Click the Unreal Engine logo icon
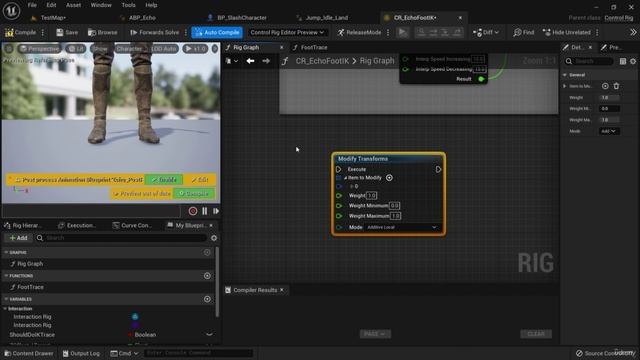Screen dimensions: 640x360 (11, 11)
